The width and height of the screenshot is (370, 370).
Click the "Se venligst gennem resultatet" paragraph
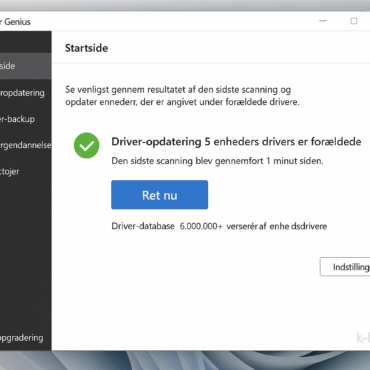tap(182, 96)
